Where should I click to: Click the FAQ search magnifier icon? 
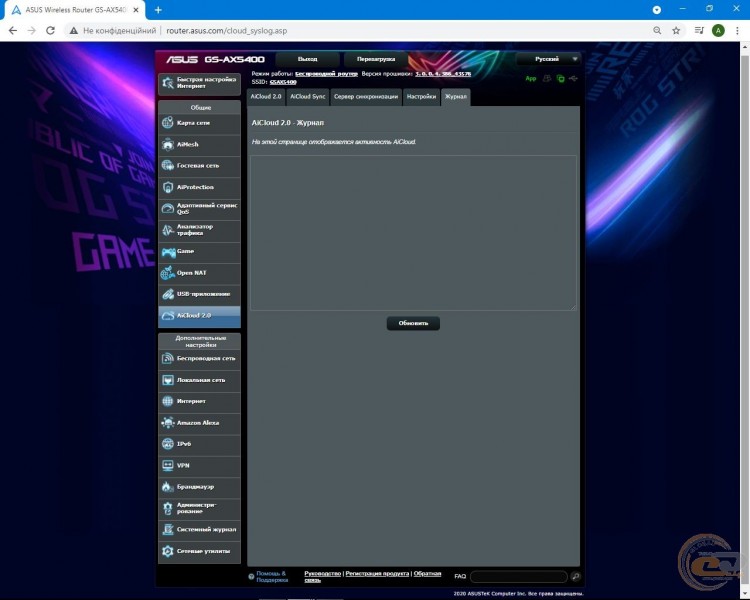pyautogui.click(x=575, y=577)
